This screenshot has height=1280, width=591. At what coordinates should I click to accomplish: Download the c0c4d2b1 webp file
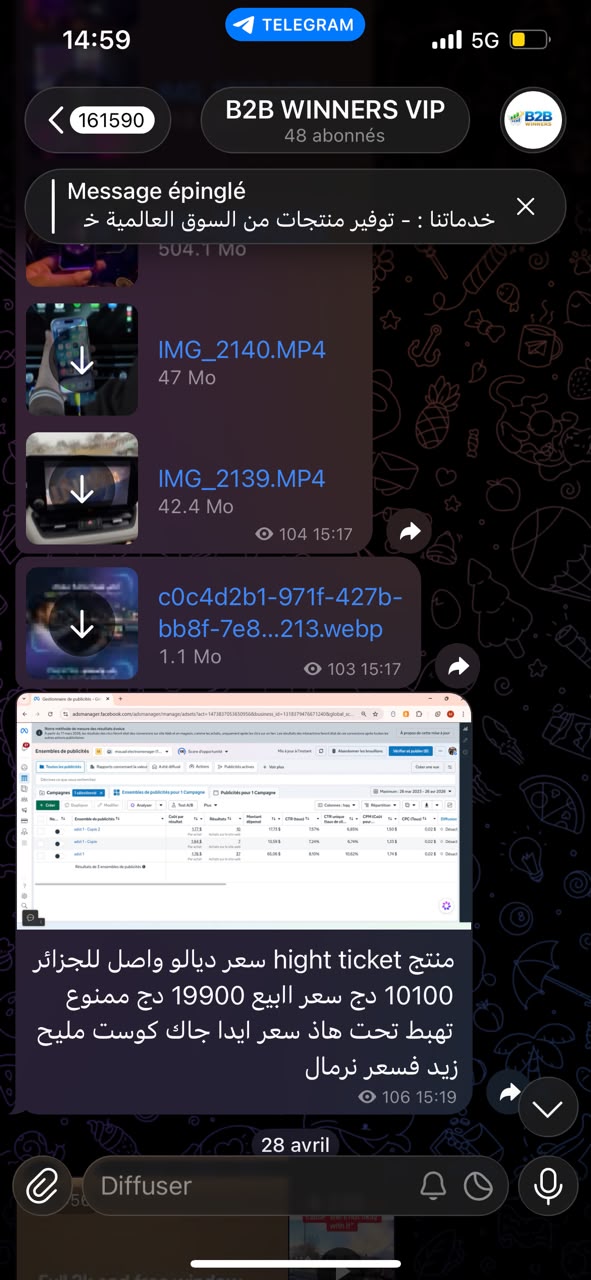pyautogui.click(x=82, y=625)
